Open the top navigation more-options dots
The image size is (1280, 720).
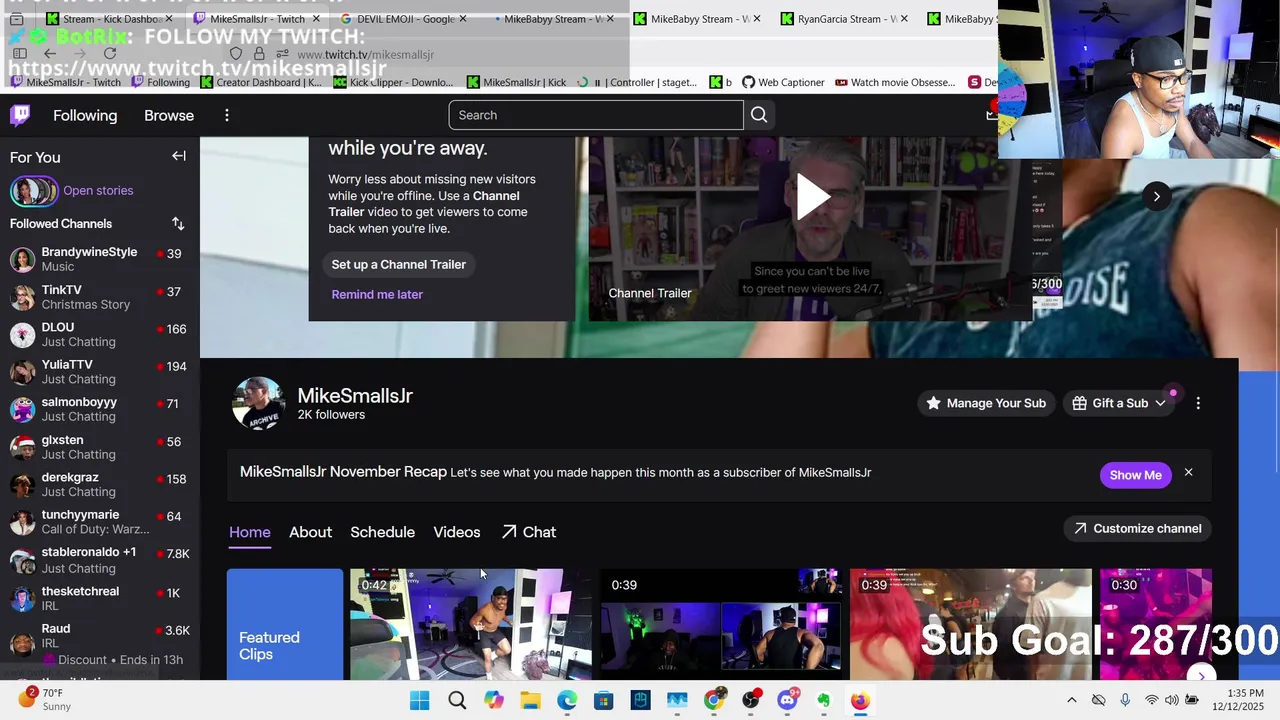(227, 115)
